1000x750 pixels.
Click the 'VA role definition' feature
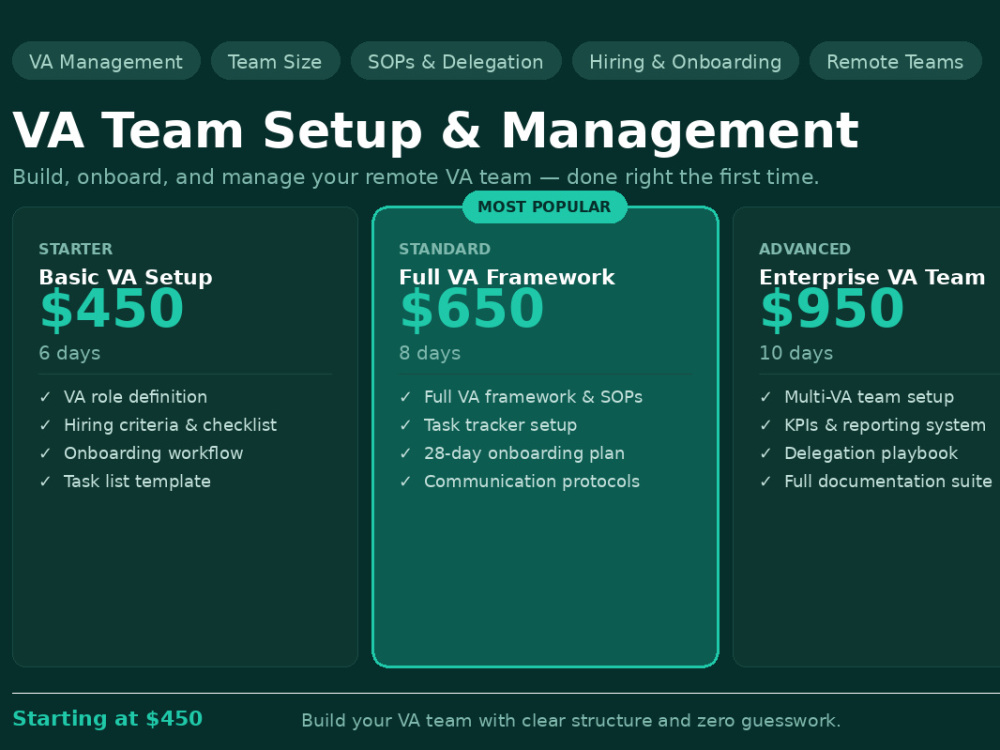tap(135, 397)
